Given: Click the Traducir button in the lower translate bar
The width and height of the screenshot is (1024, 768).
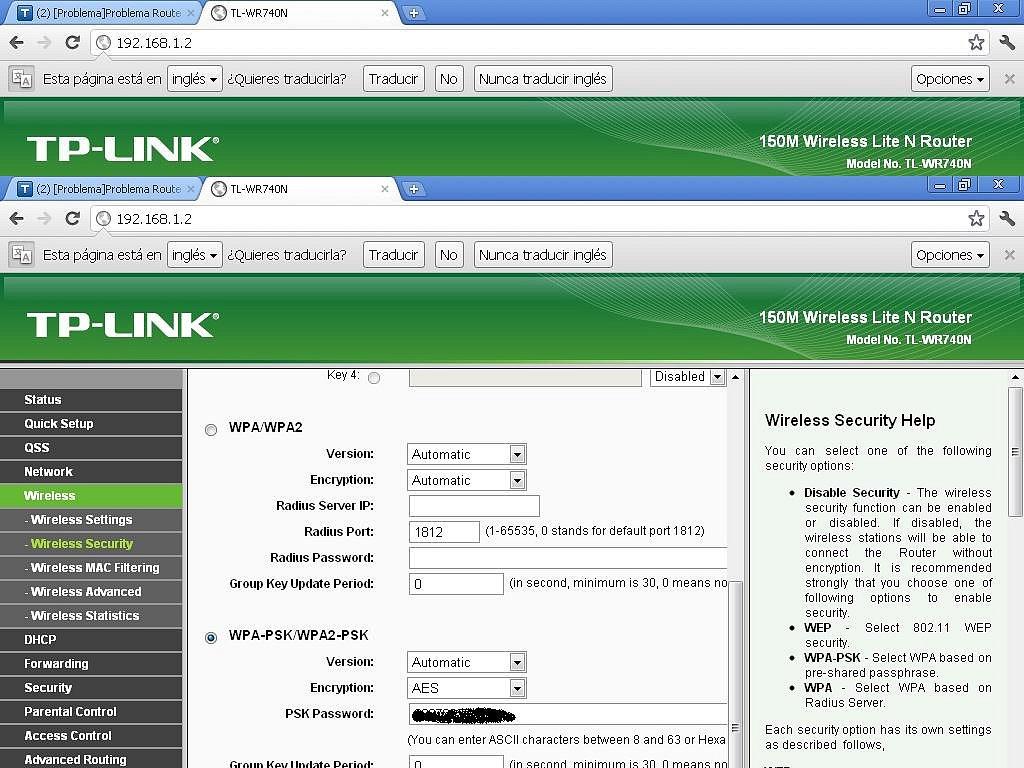Looking at the screenshot, I should 393,255.
